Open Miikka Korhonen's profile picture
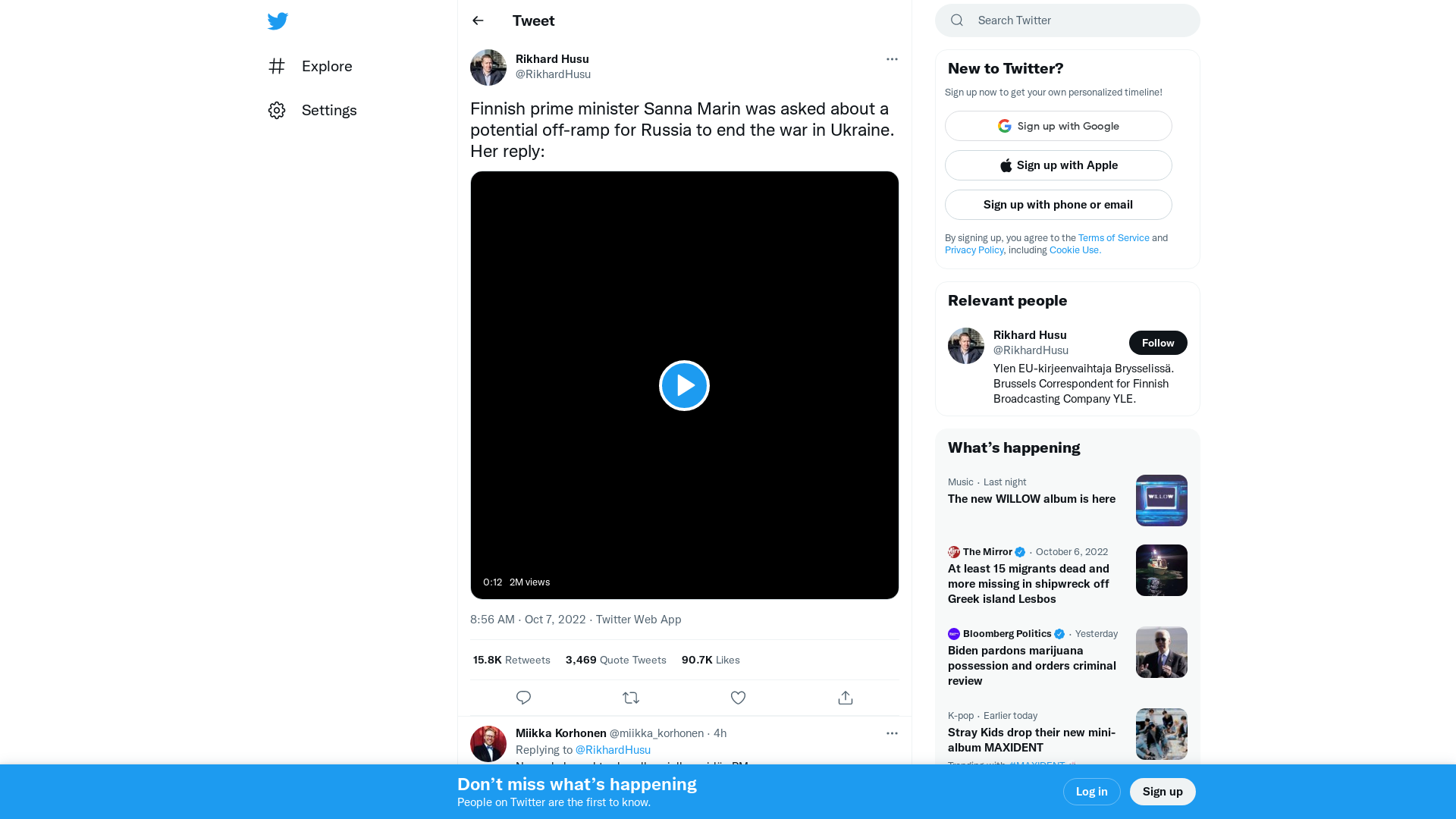 (x=488, y=744)
